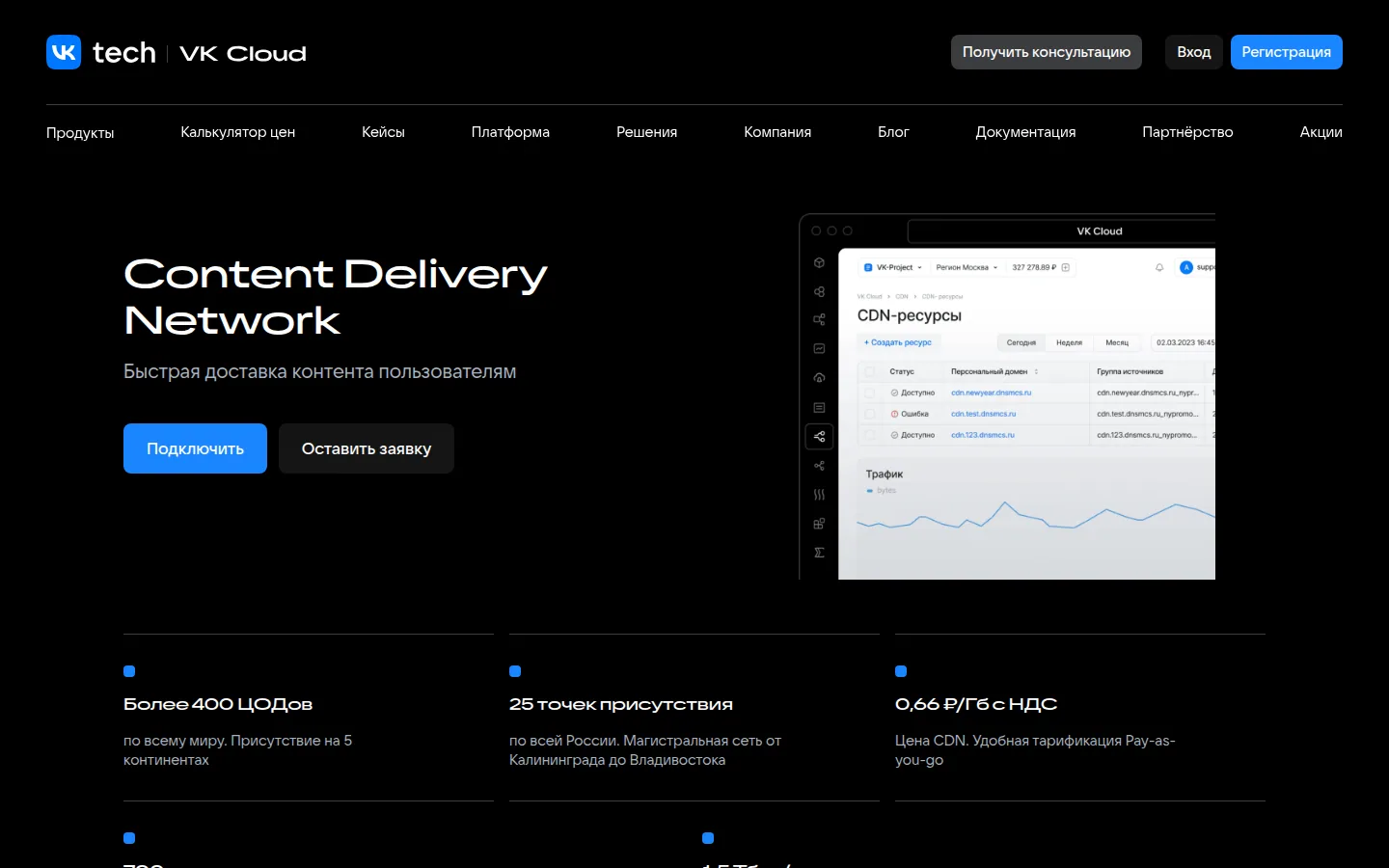Click the 'Content Delivery Network' heading
The image size is (1389, 868).
pyautogui.click(x=336, y=297)
